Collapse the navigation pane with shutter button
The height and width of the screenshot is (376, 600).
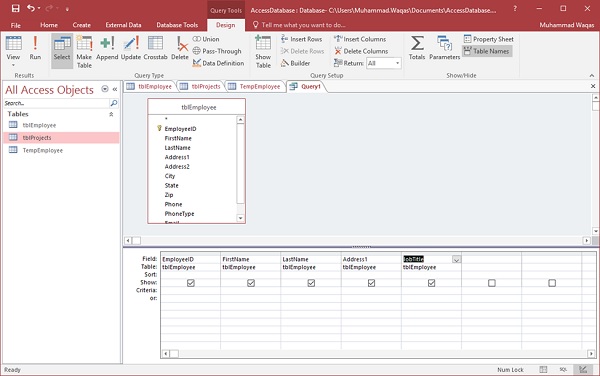(x=115, y=89)
